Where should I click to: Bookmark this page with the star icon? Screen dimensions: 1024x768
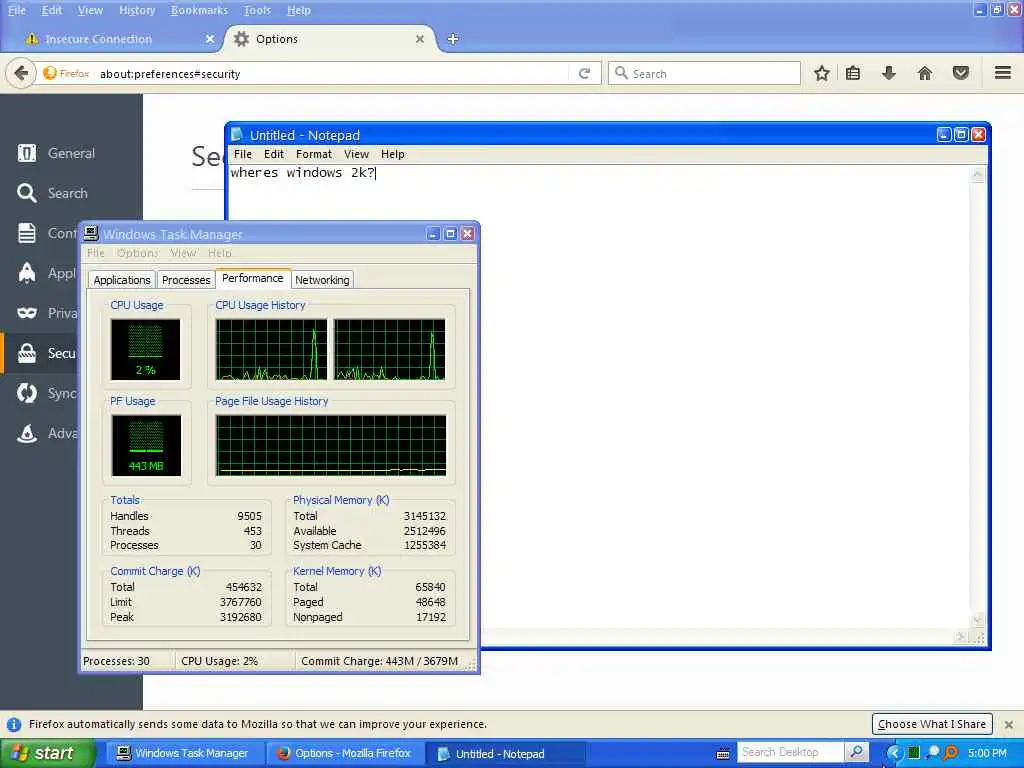(x=822, y=73)
